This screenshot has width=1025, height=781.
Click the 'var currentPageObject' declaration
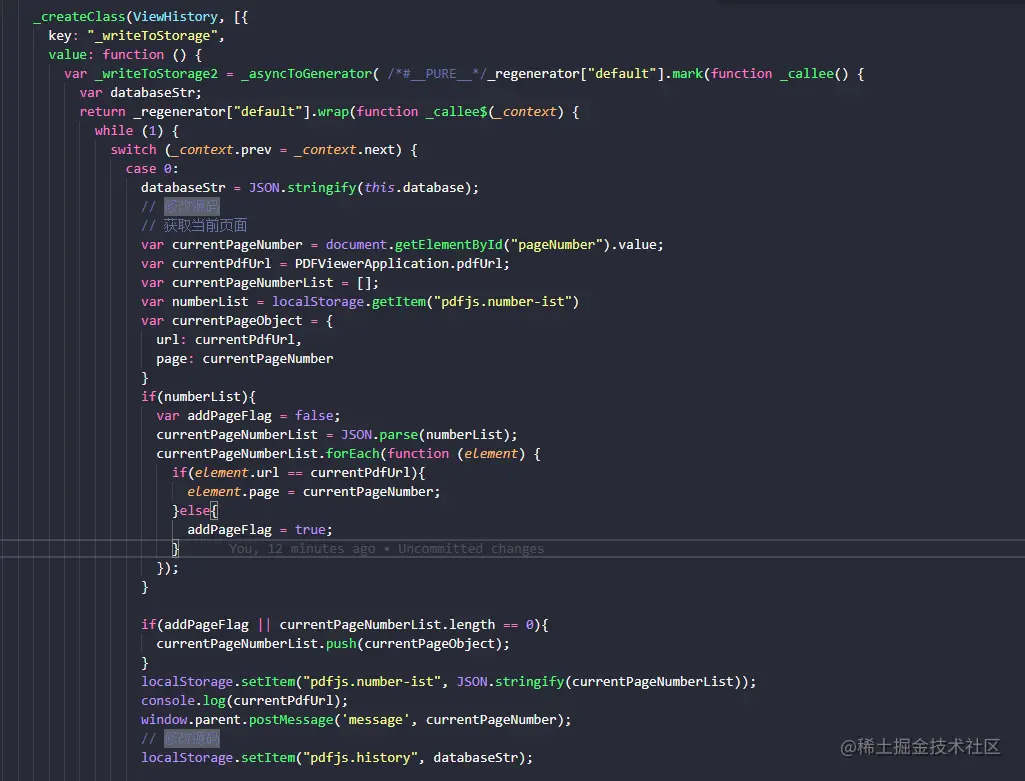(x=222, y=320)
